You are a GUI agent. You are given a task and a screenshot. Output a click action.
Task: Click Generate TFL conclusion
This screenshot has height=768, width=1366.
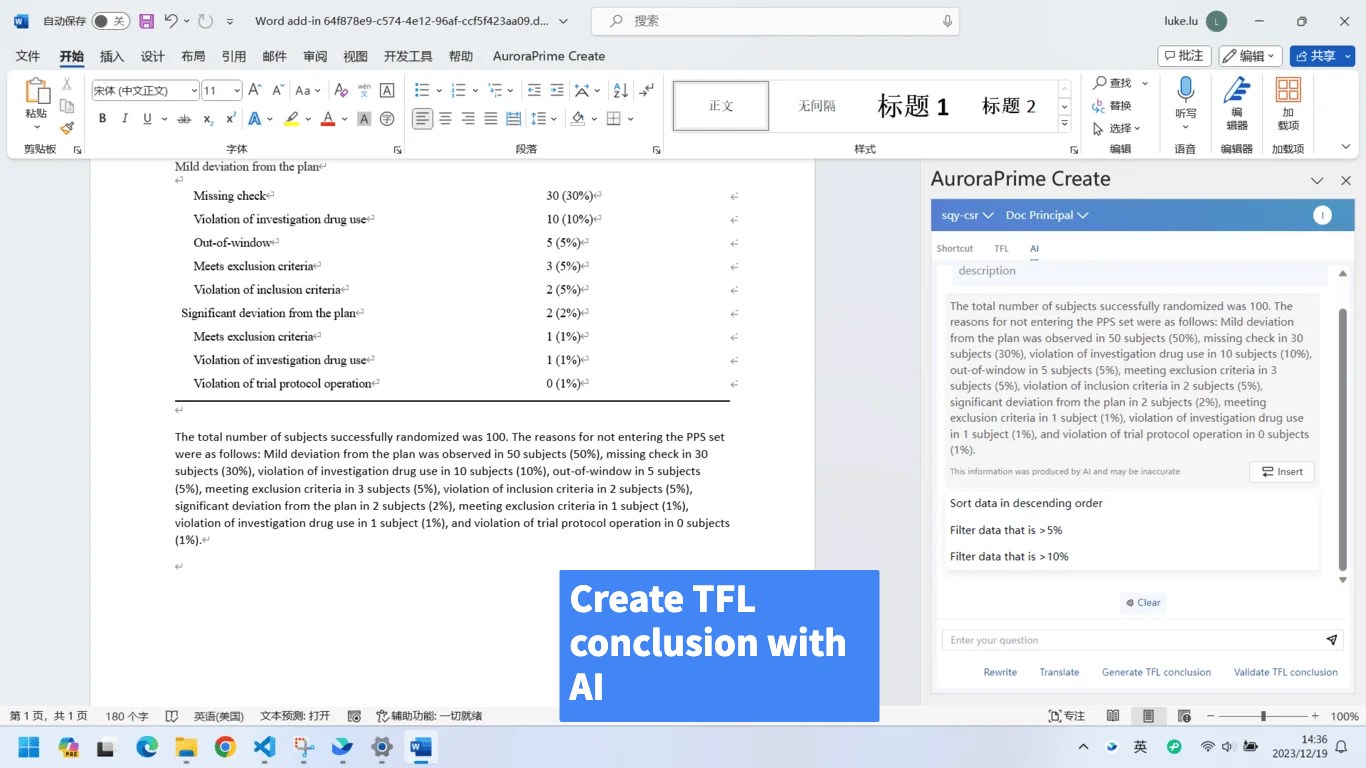[x=1156, y=672]
